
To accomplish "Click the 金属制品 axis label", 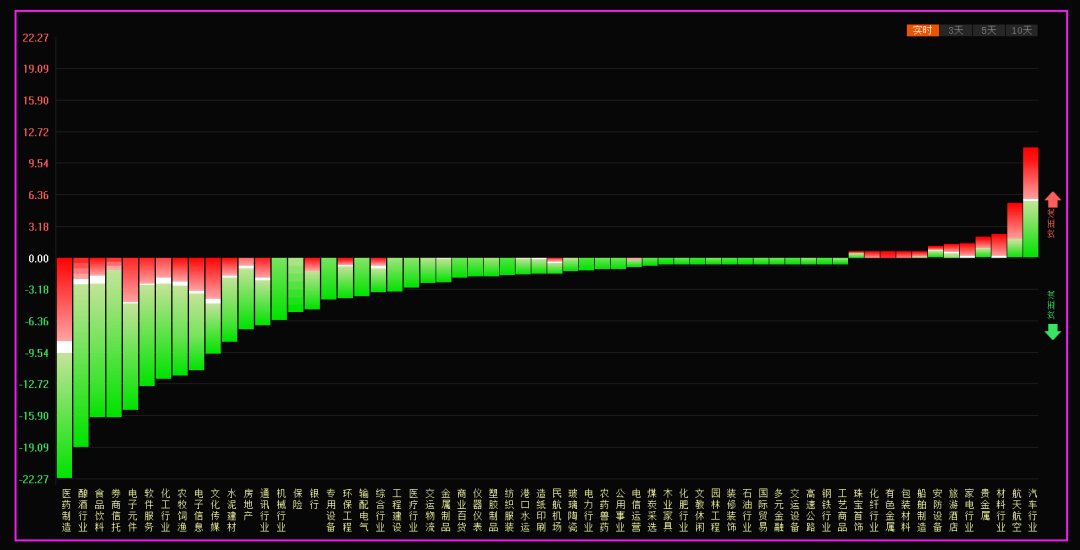I will pos(446,510).
